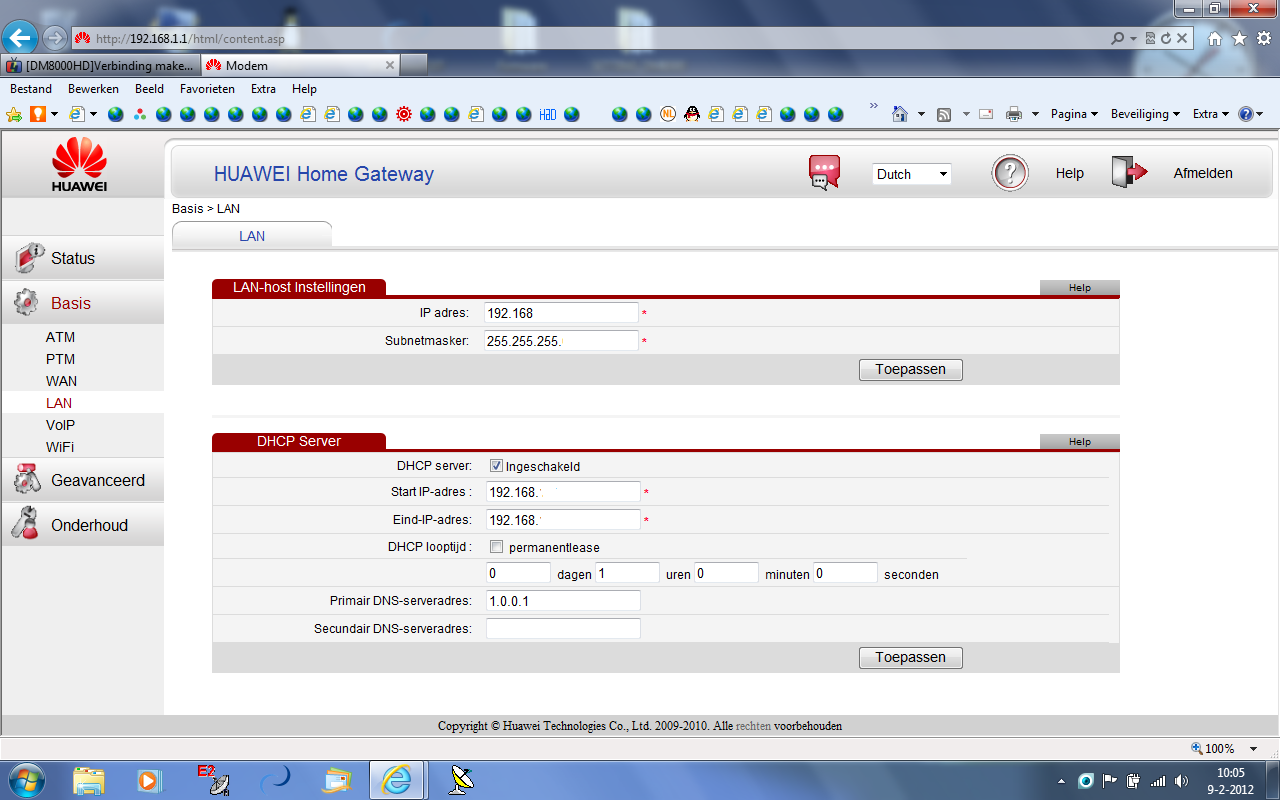Click the volume speaker tray icon
The height and width of the screenshot is (800, 1280).
tap(1182, 780)
